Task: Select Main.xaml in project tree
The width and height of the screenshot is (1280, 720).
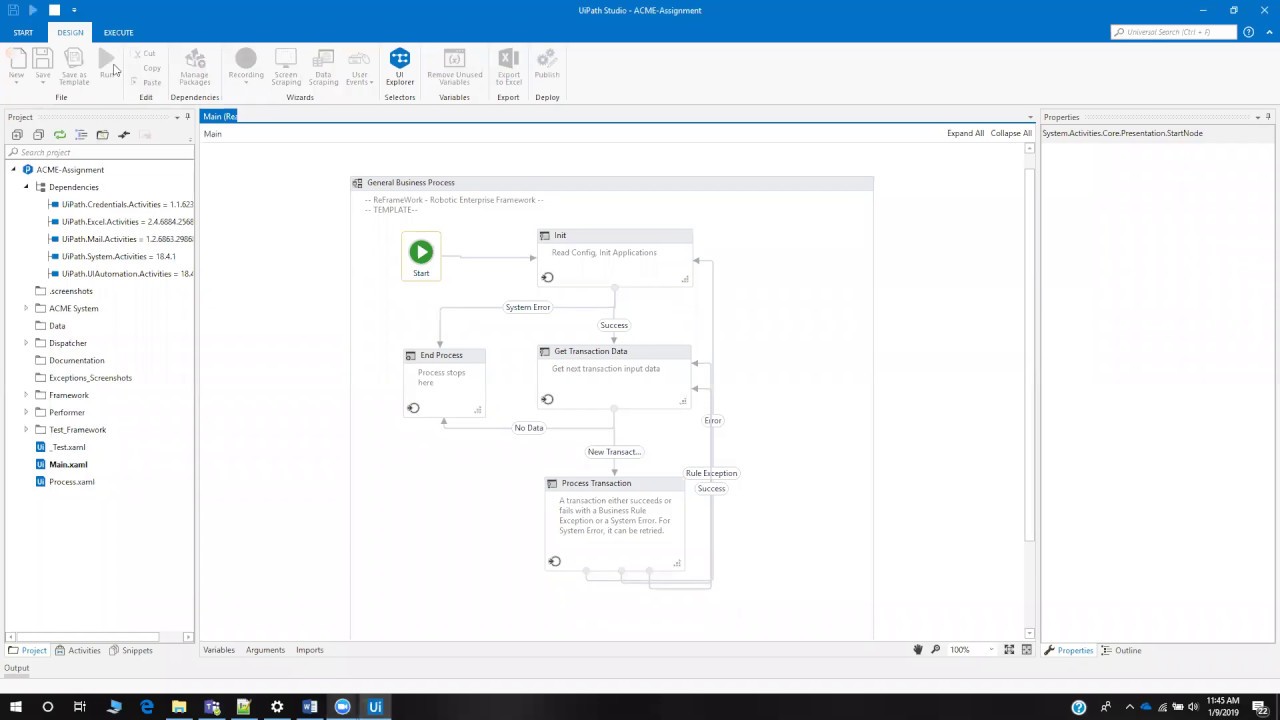Action: pos(68,464)
